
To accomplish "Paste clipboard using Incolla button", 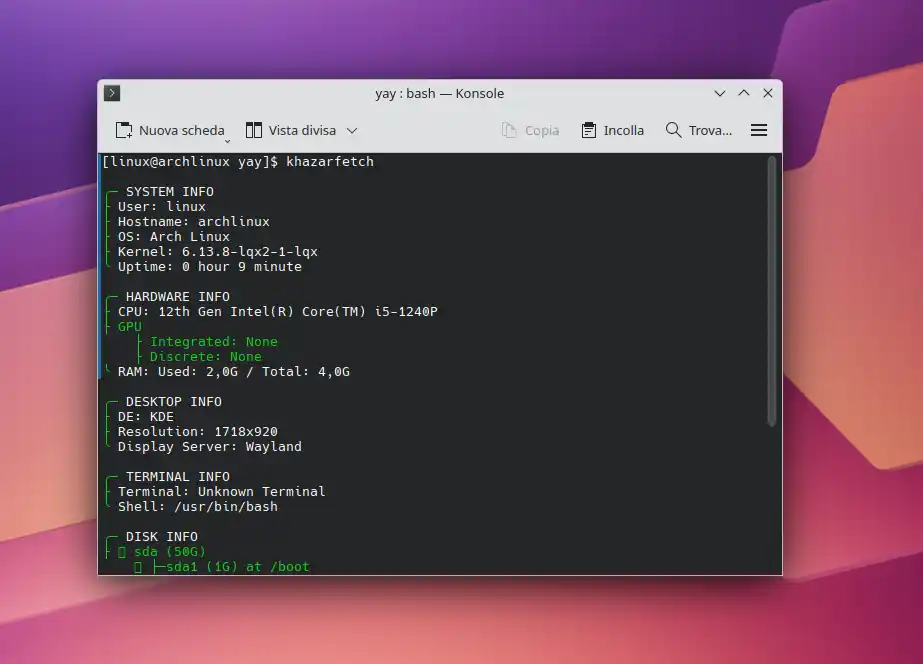I will coord(613,130).
